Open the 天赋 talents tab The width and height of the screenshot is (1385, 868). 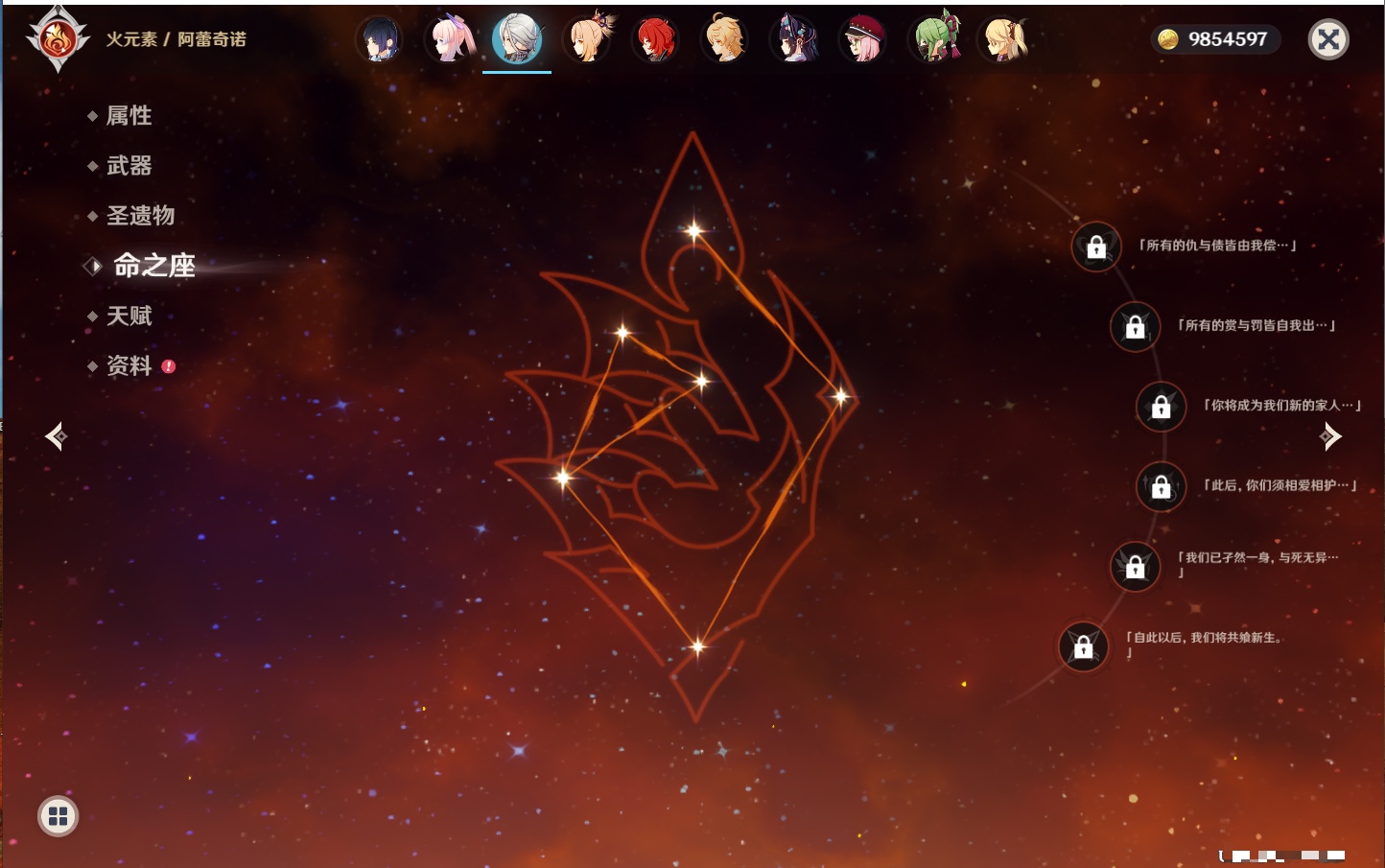tap(129, 316)
